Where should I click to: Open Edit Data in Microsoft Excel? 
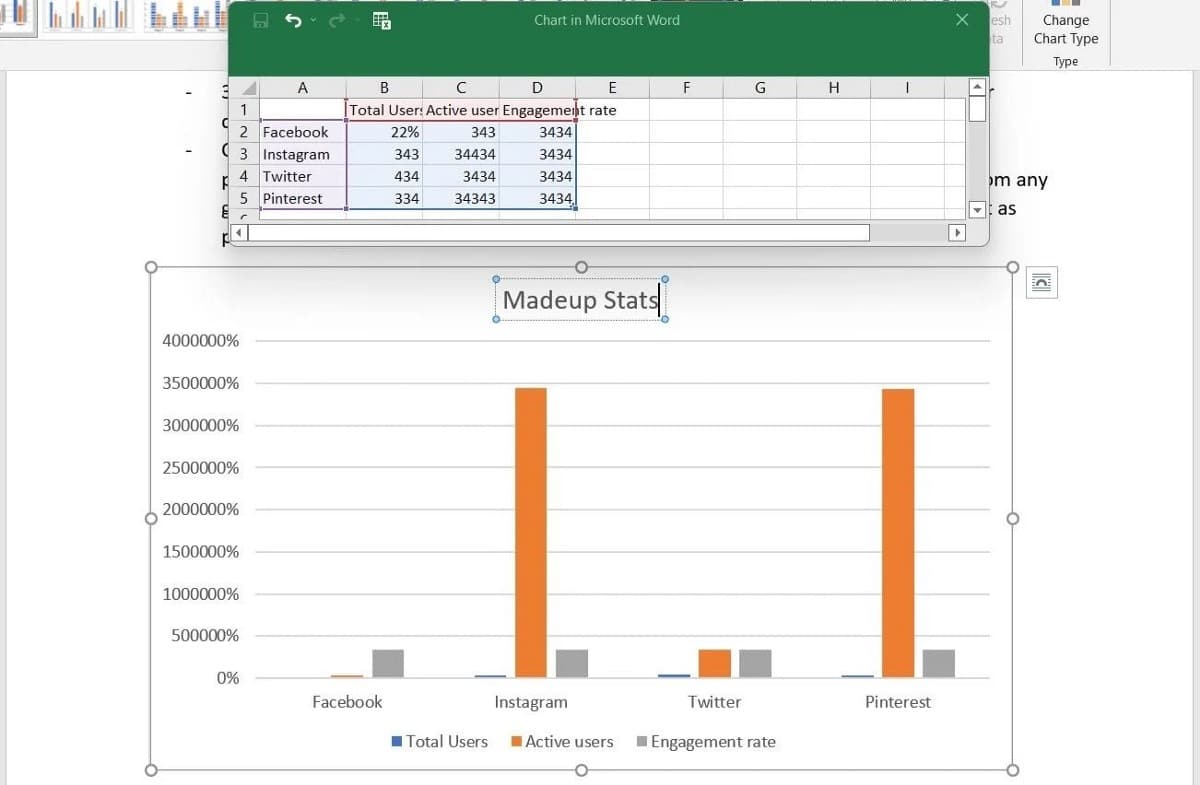tap(382, 20)
